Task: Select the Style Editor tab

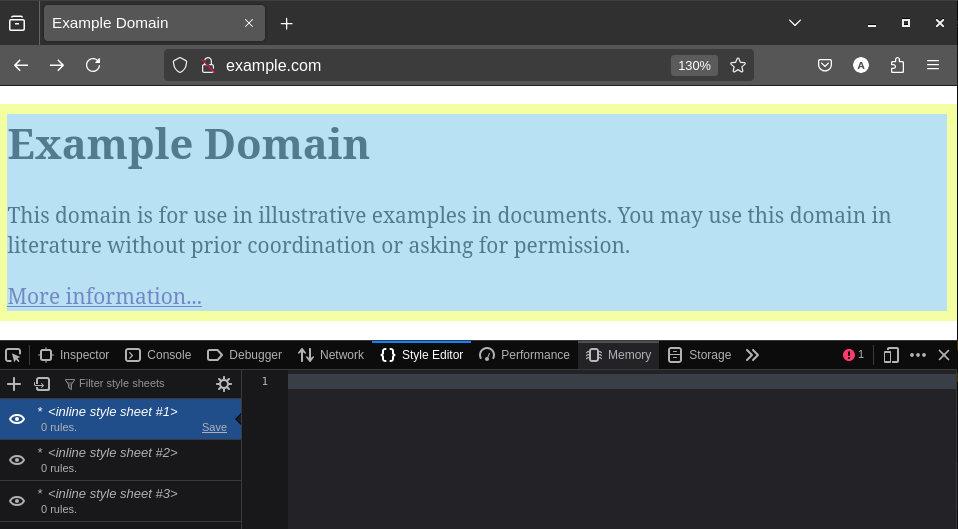Action: coord(422,355)
